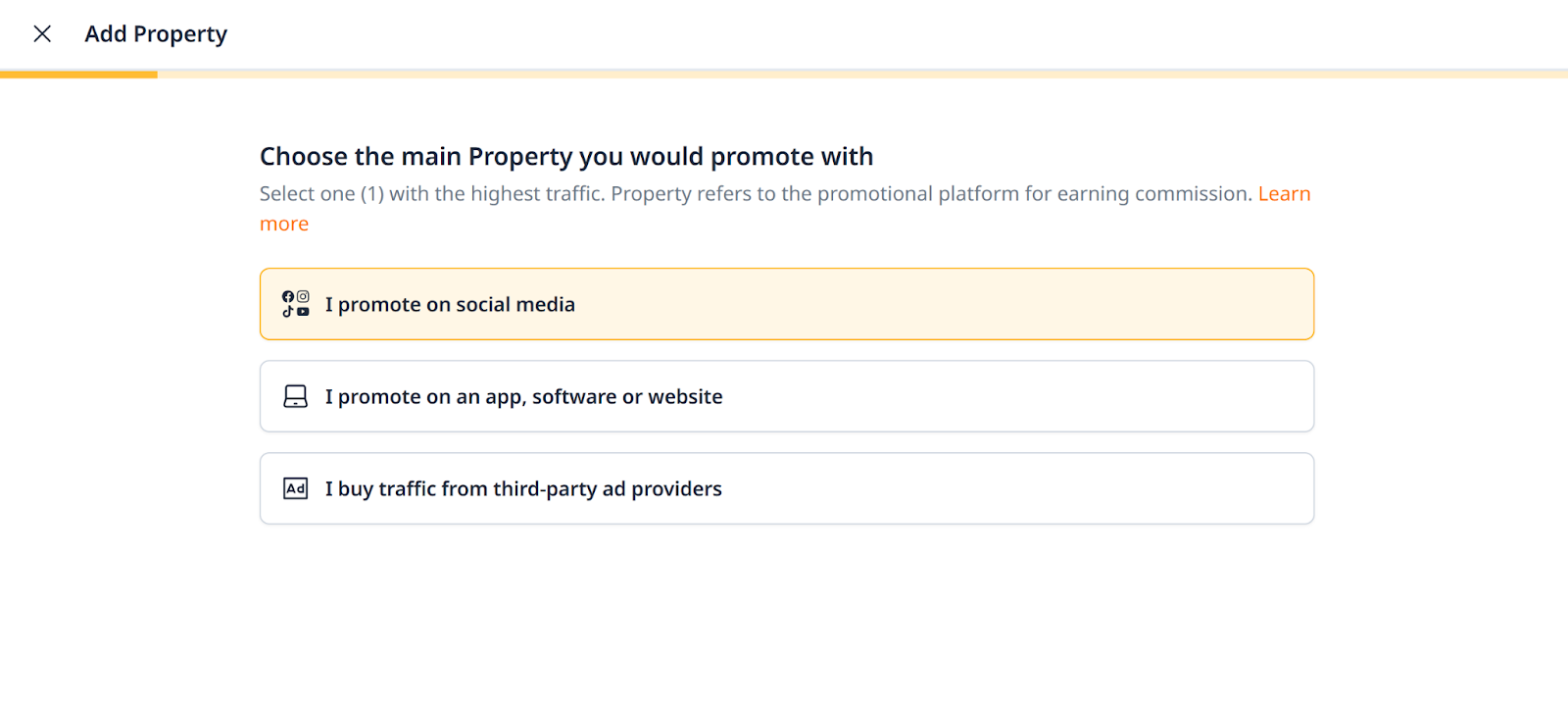The height and width of the screenshot is (709, 1568).
Task: Click the 'Add Property' page title
Action: tap(156, 34)
